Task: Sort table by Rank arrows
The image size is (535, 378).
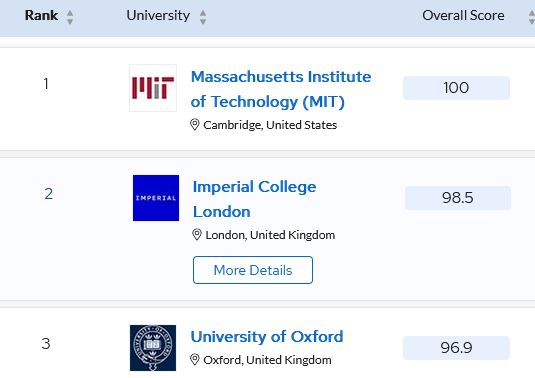Action: pyautogui.click(x=70, y=17)
